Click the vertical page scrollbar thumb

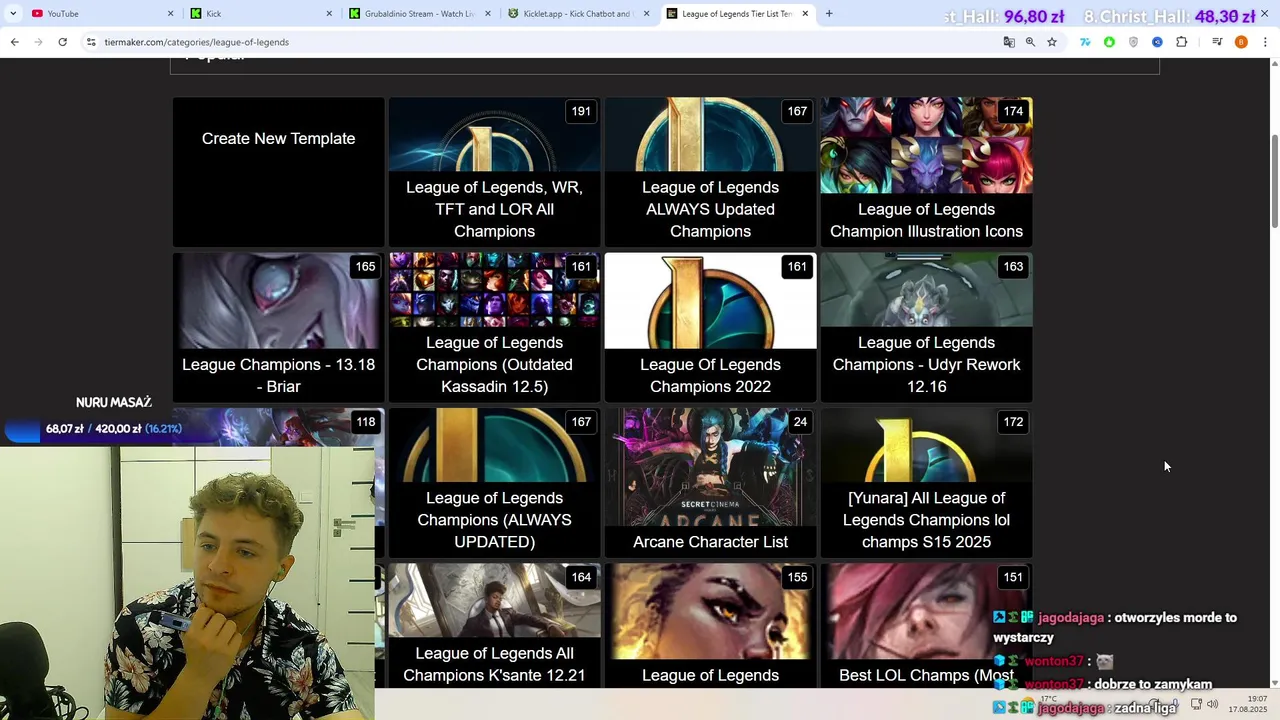pyautogui.click(x=1274, y=180)
